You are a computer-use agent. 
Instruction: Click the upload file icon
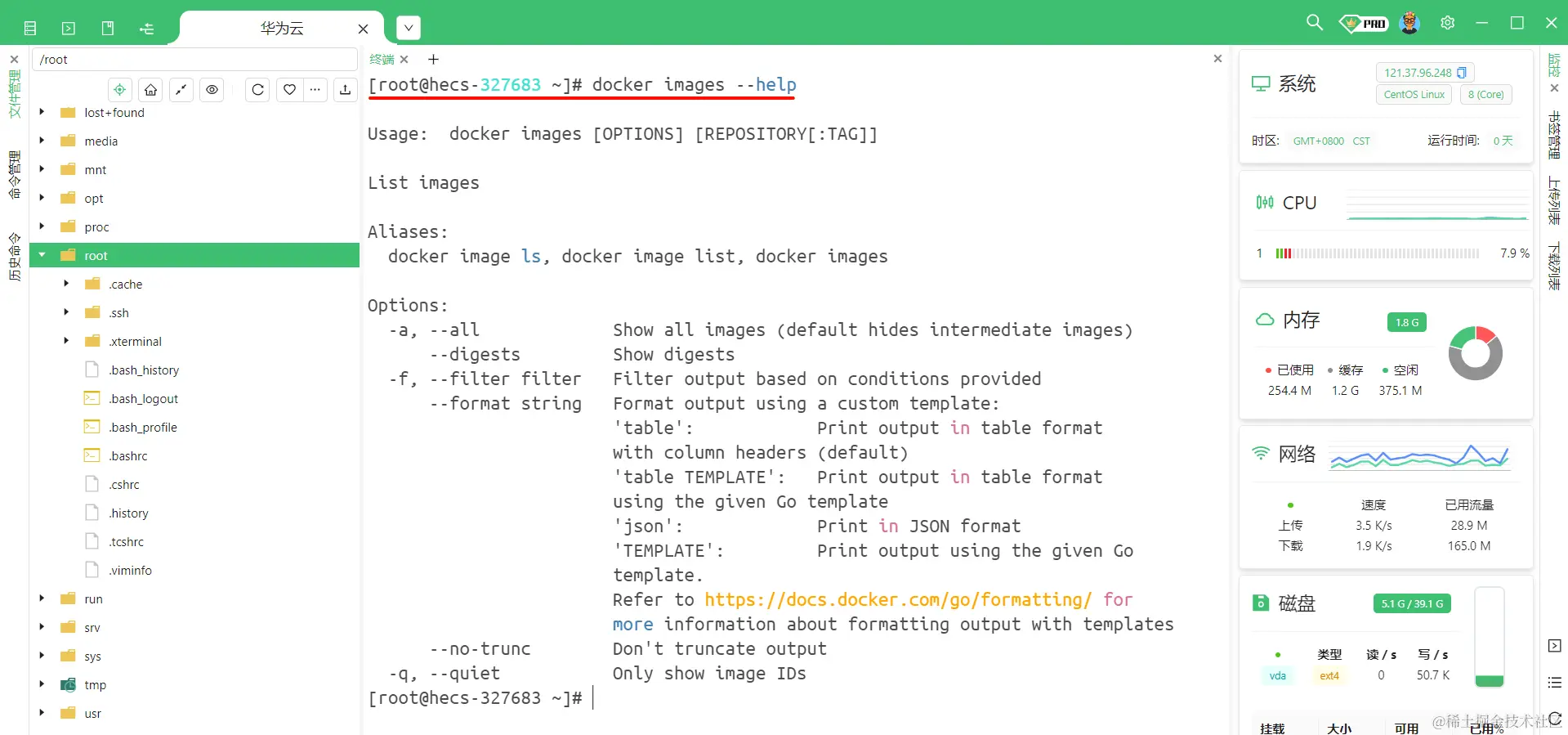point(346,90)
